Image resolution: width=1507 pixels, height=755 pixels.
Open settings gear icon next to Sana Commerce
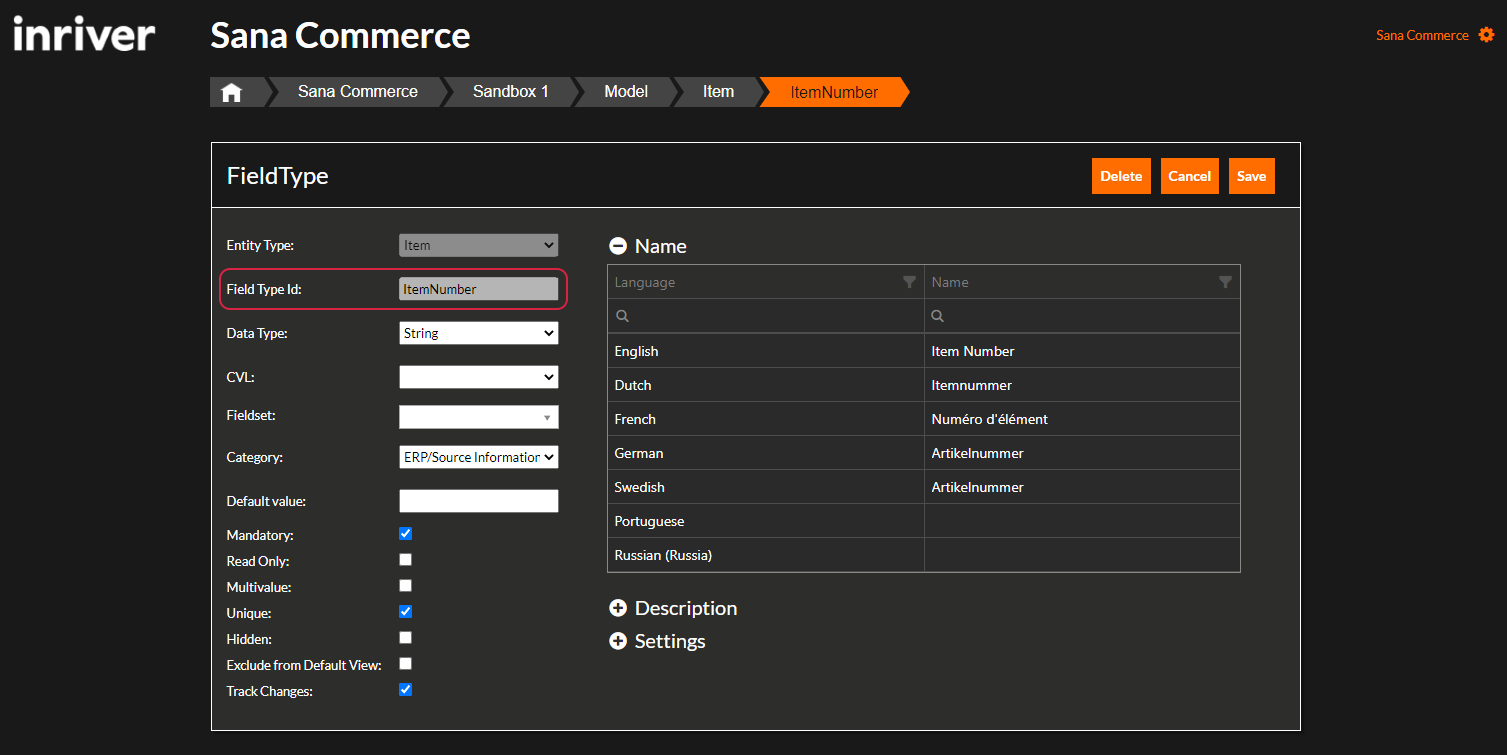coord(1487,35)
